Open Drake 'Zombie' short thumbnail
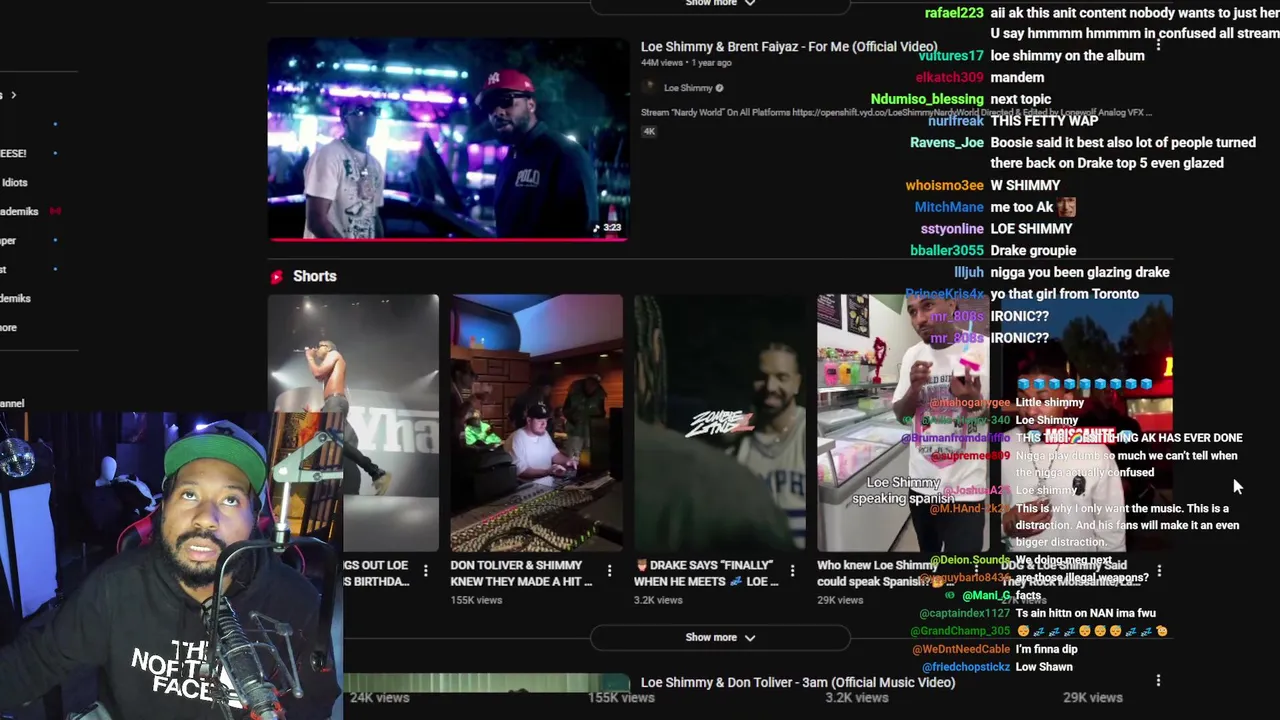This screenshot has height=720, width=1280. (719, 423)
